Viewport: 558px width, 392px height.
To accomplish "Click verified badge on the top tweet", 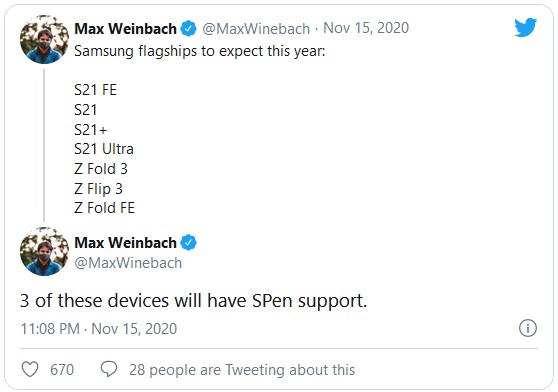I will pos(188,28).
